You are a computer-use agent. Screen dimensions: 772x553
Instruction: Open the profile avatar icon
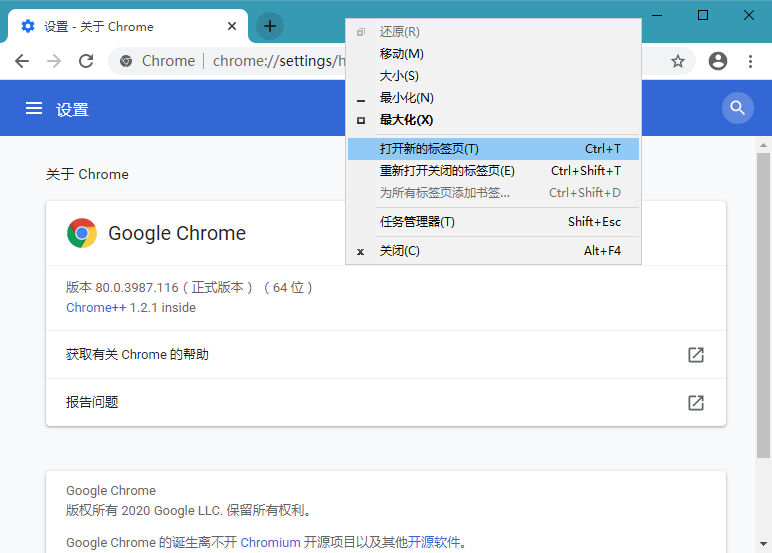pos(717,61)
